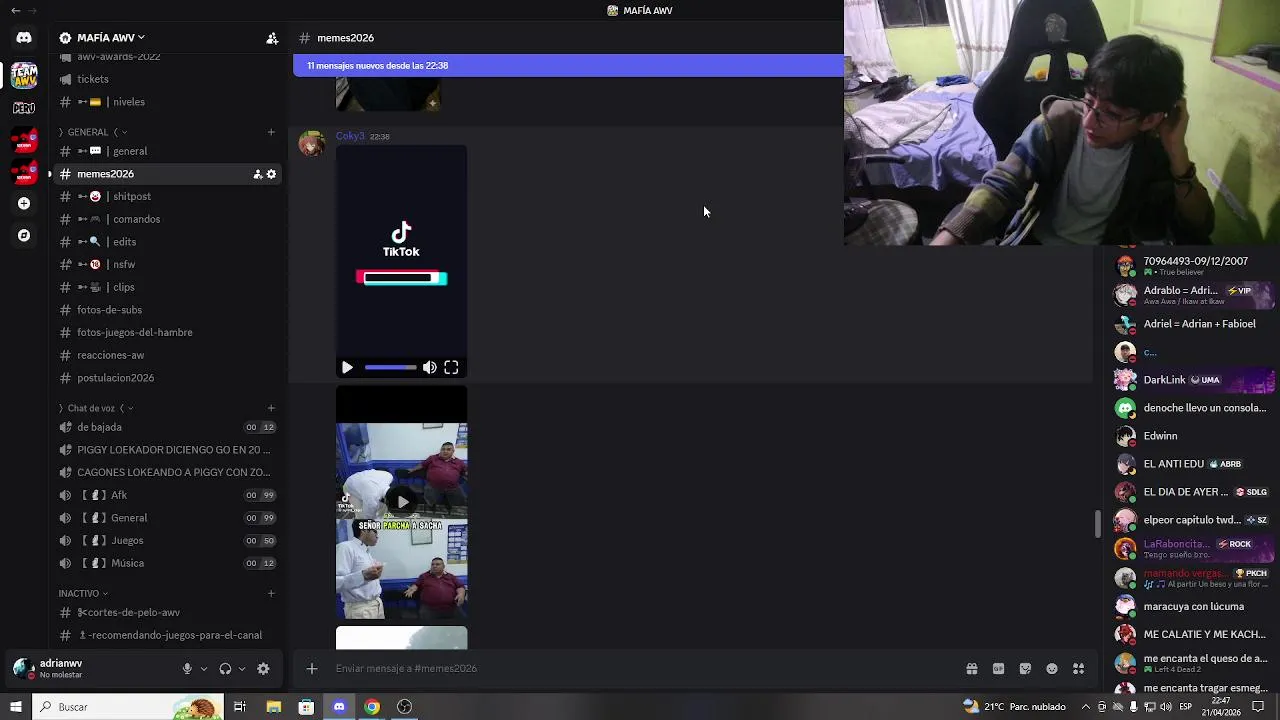1280x720 pixels.
Task: Add attachment plus button in message bar
Action: click(312, 668)
